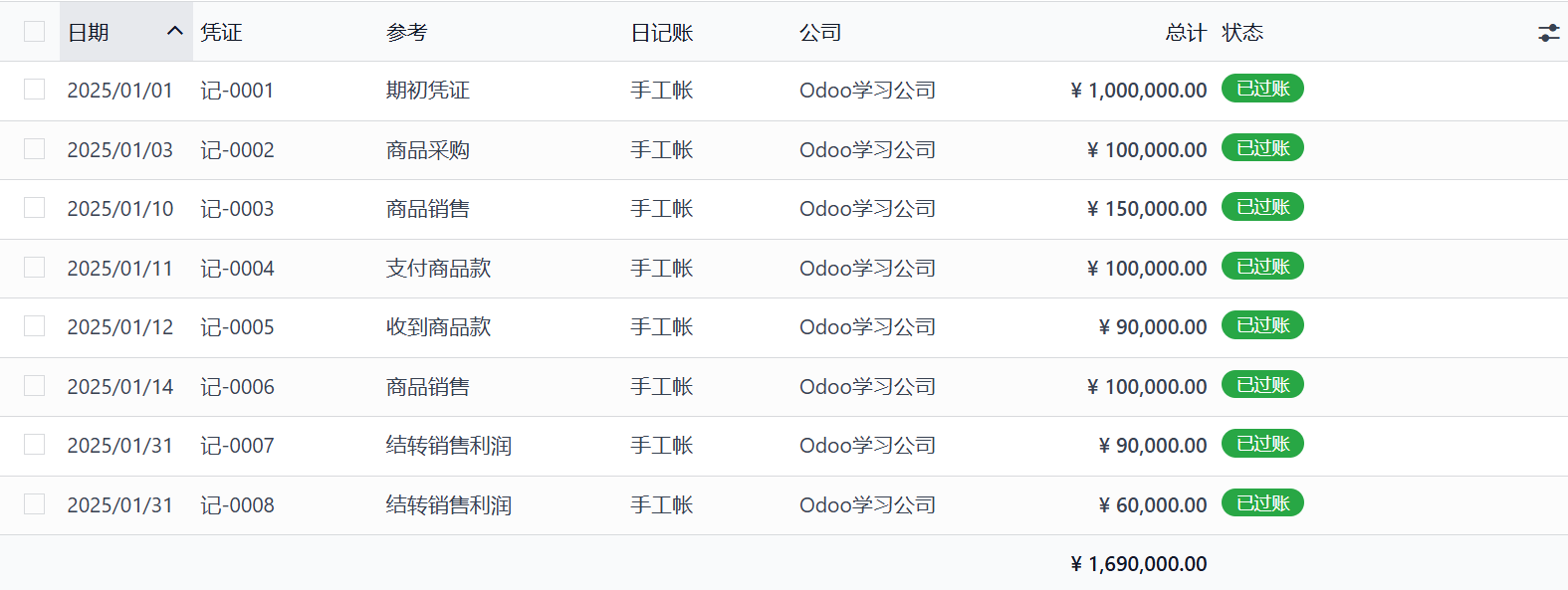This screenshot has width=1568, height=590.
Task: Select the checkbox for 记-0004 row
Action: 35,268
